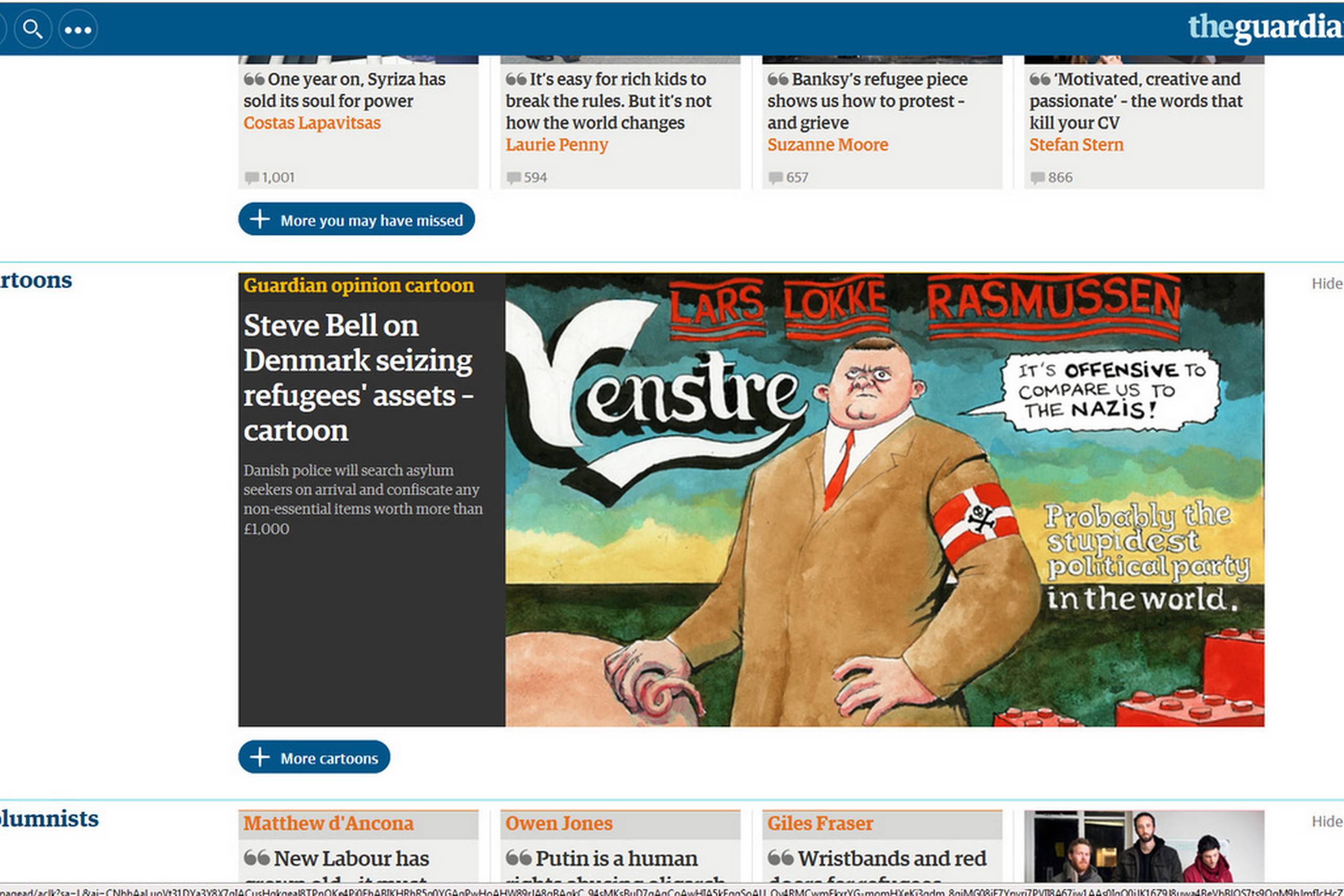The height and width of the screenshot is (896, 1344).
Task: Hide the cartoons section
Action: 1327,283
